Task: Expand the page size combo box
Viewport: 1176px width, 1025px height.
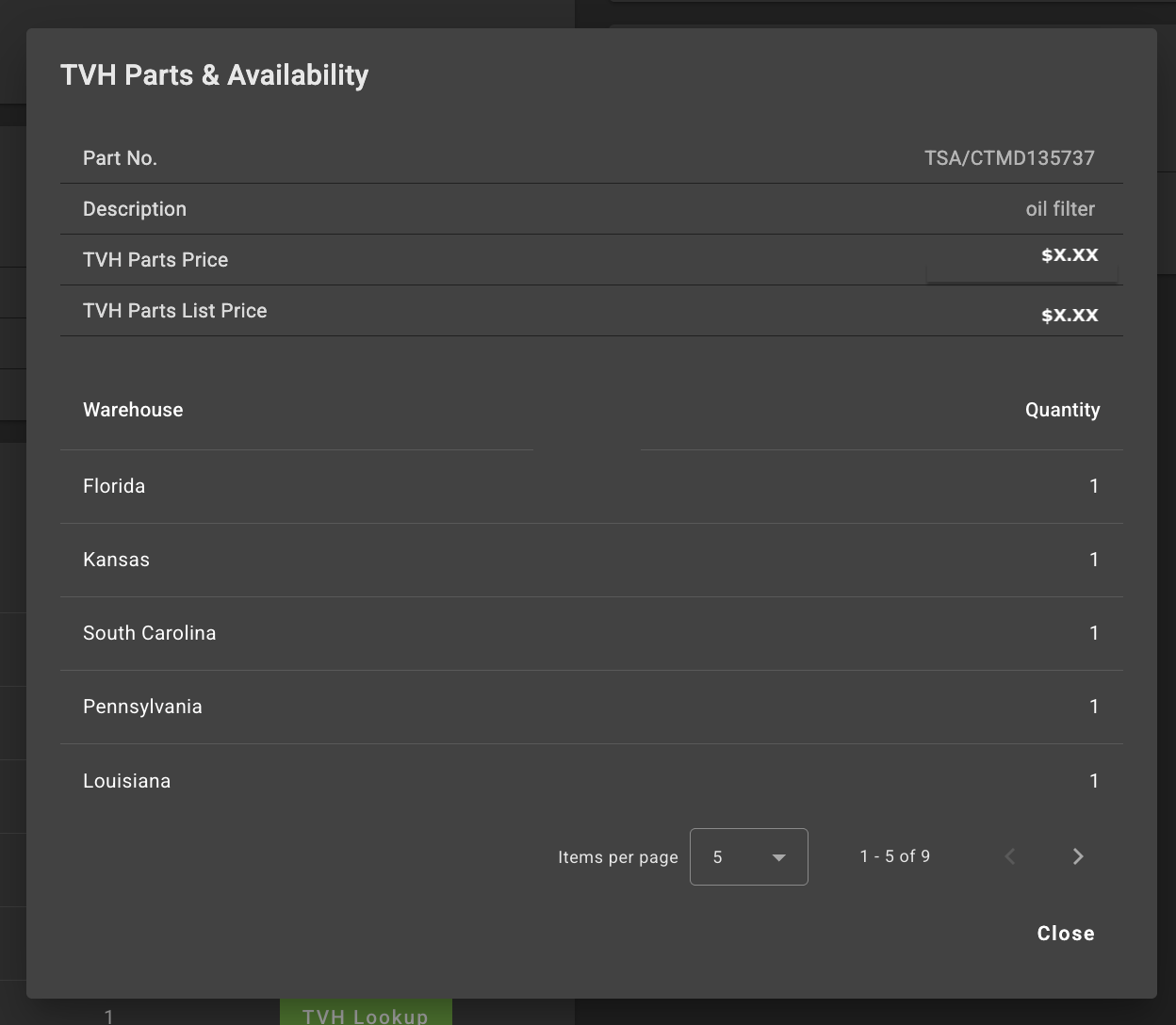Action: [x=748, y=856]
